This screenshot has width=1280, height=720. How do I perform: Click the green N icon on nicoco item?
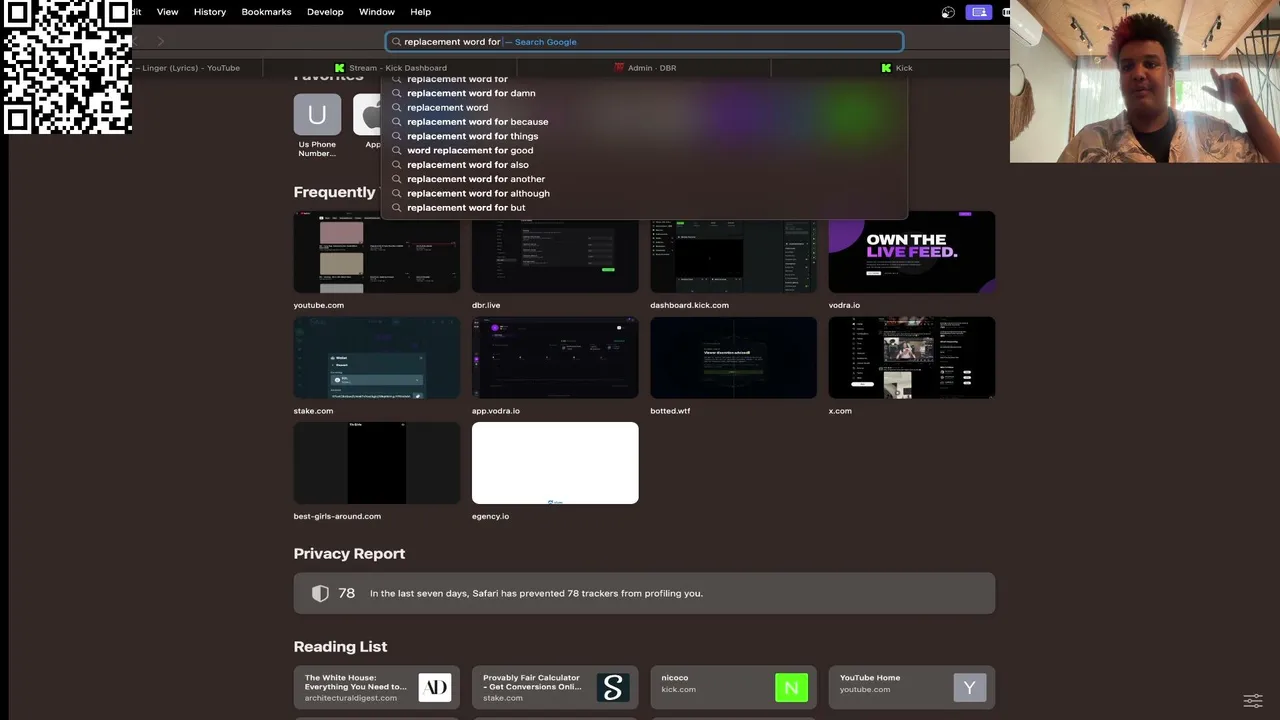point(791,687)
